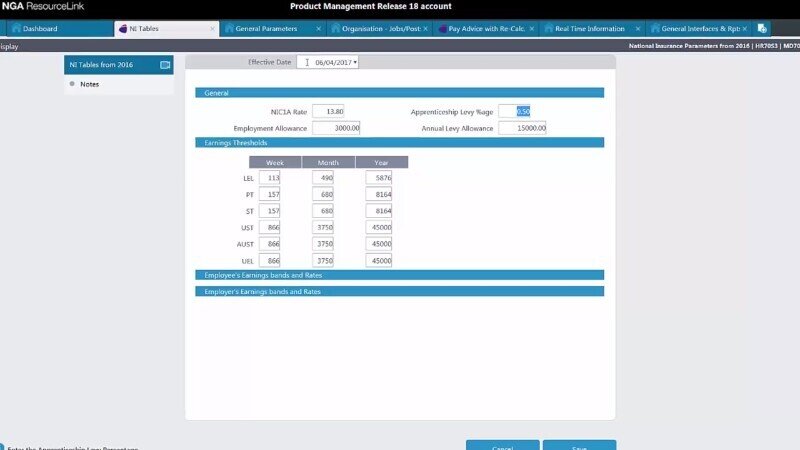Click the Cancel button
The width and height of the screenshot is (800, 450).
coord(502,446)
